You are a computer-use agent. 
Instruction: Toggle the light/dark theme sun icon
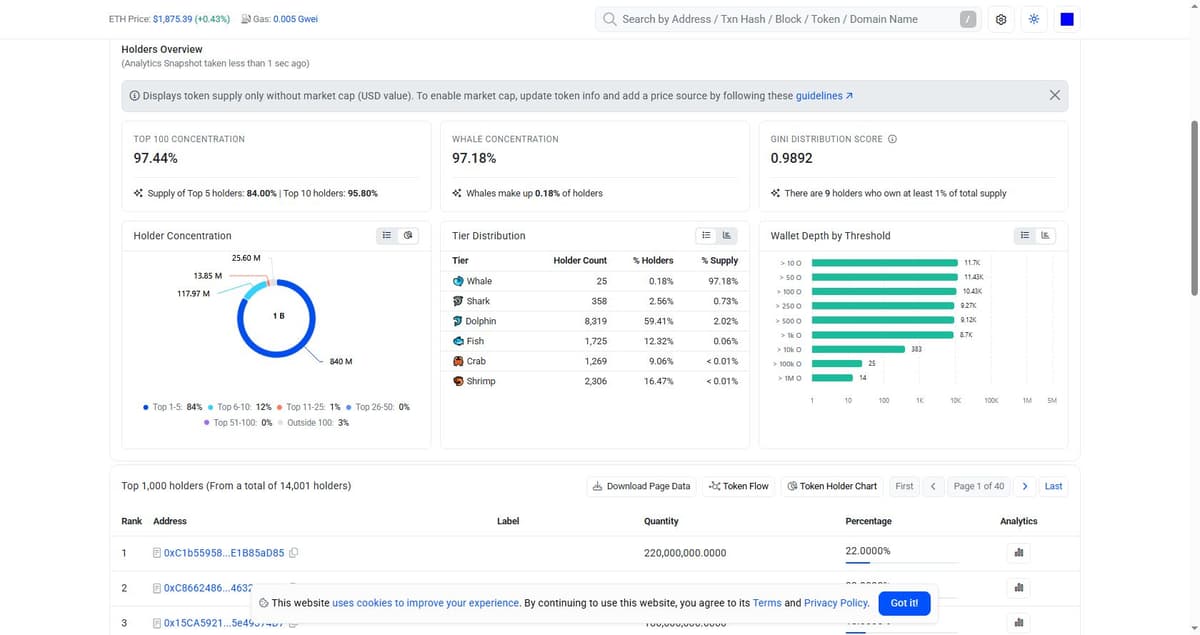coord(1034,19)
